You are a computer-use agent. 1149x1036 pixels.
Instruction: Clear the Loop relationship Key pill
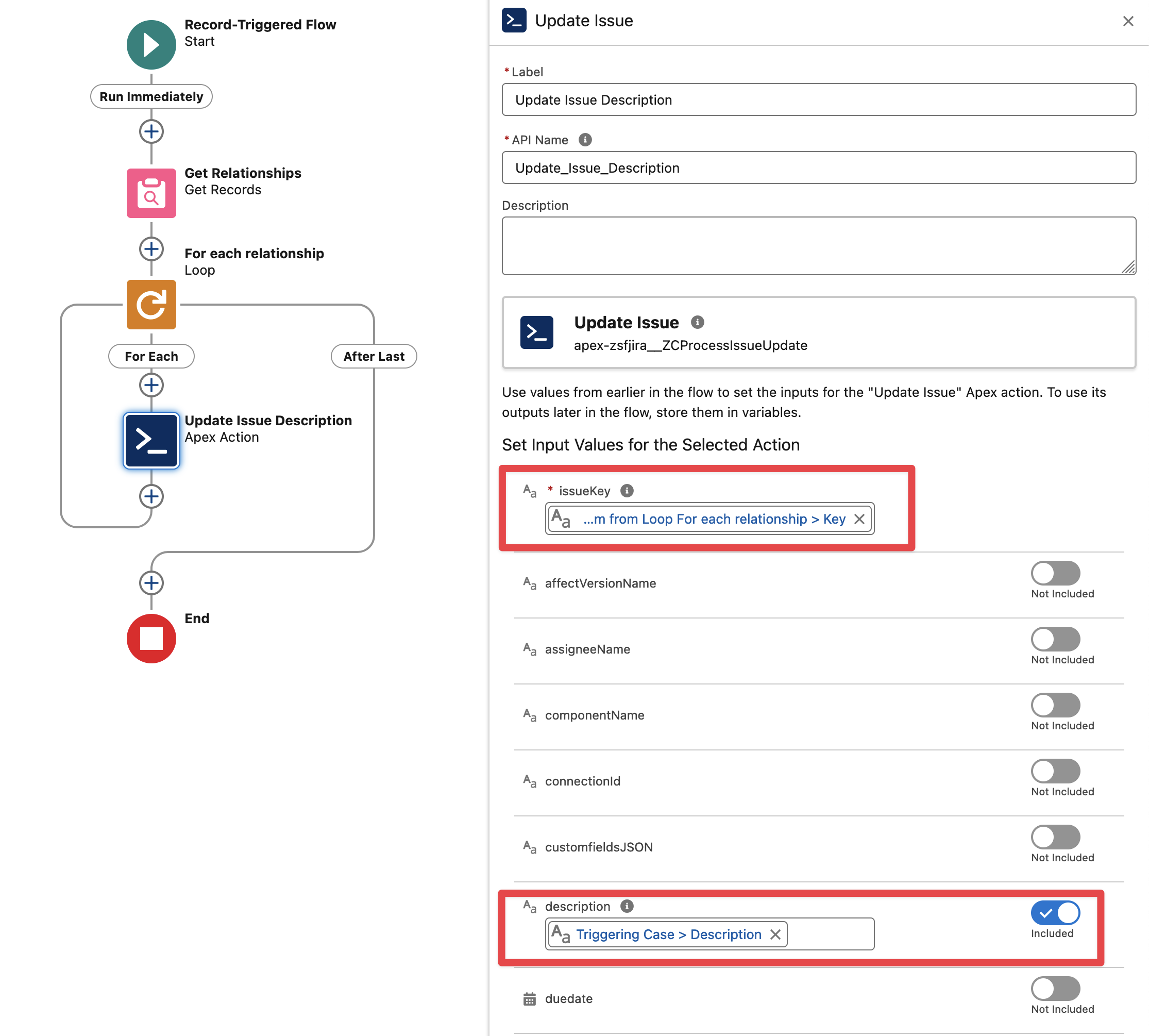coord(859,519)
